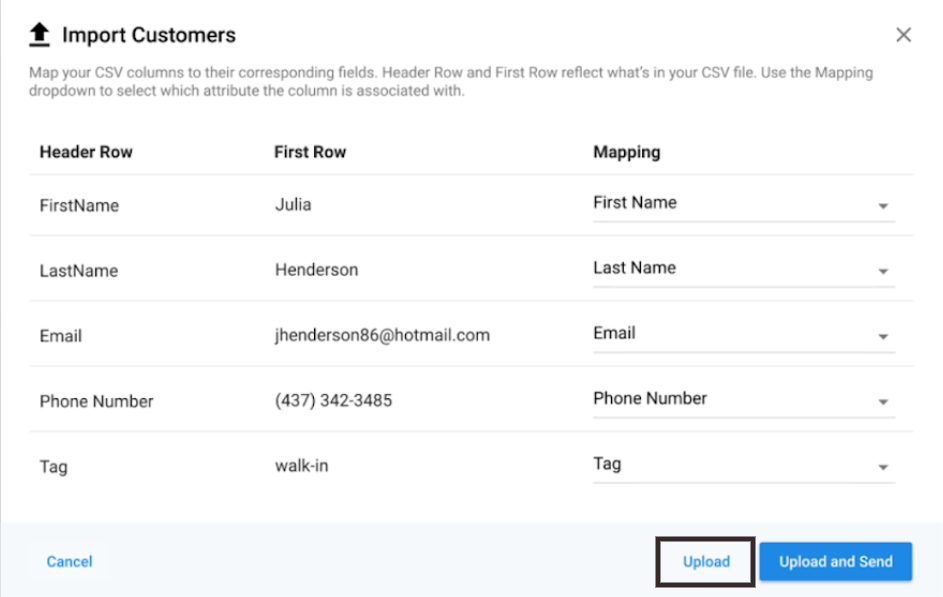Click the First Row column header
Viewport: 943px width, 597px height.
point(310,152)
